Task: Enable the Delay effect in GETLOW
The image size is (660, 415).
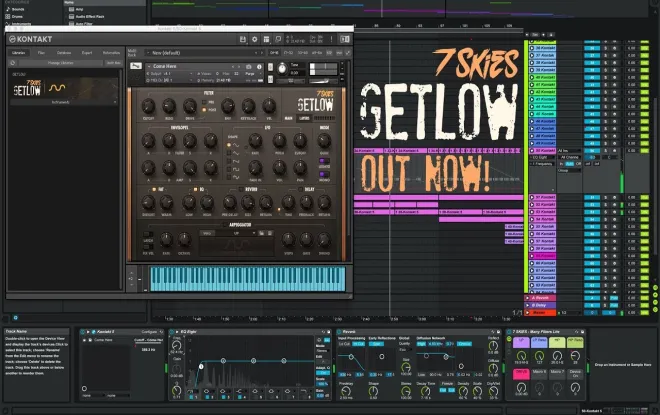Action: point(301,189)
